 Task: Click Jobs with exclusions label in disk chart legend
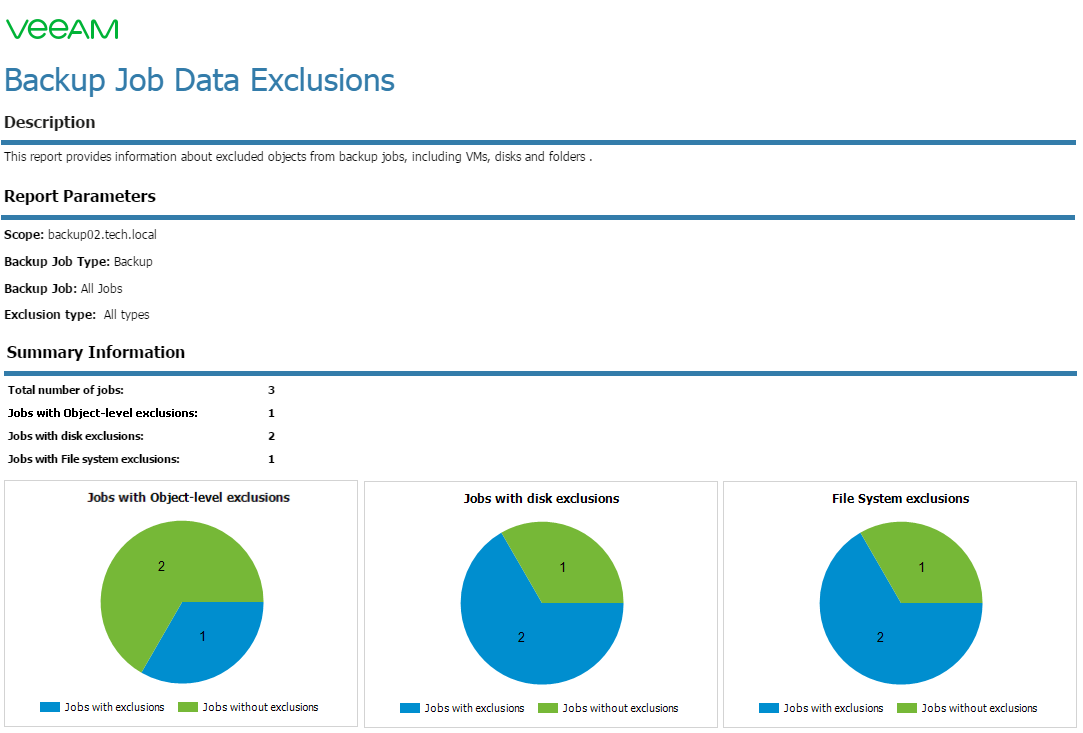pos(475,708)
